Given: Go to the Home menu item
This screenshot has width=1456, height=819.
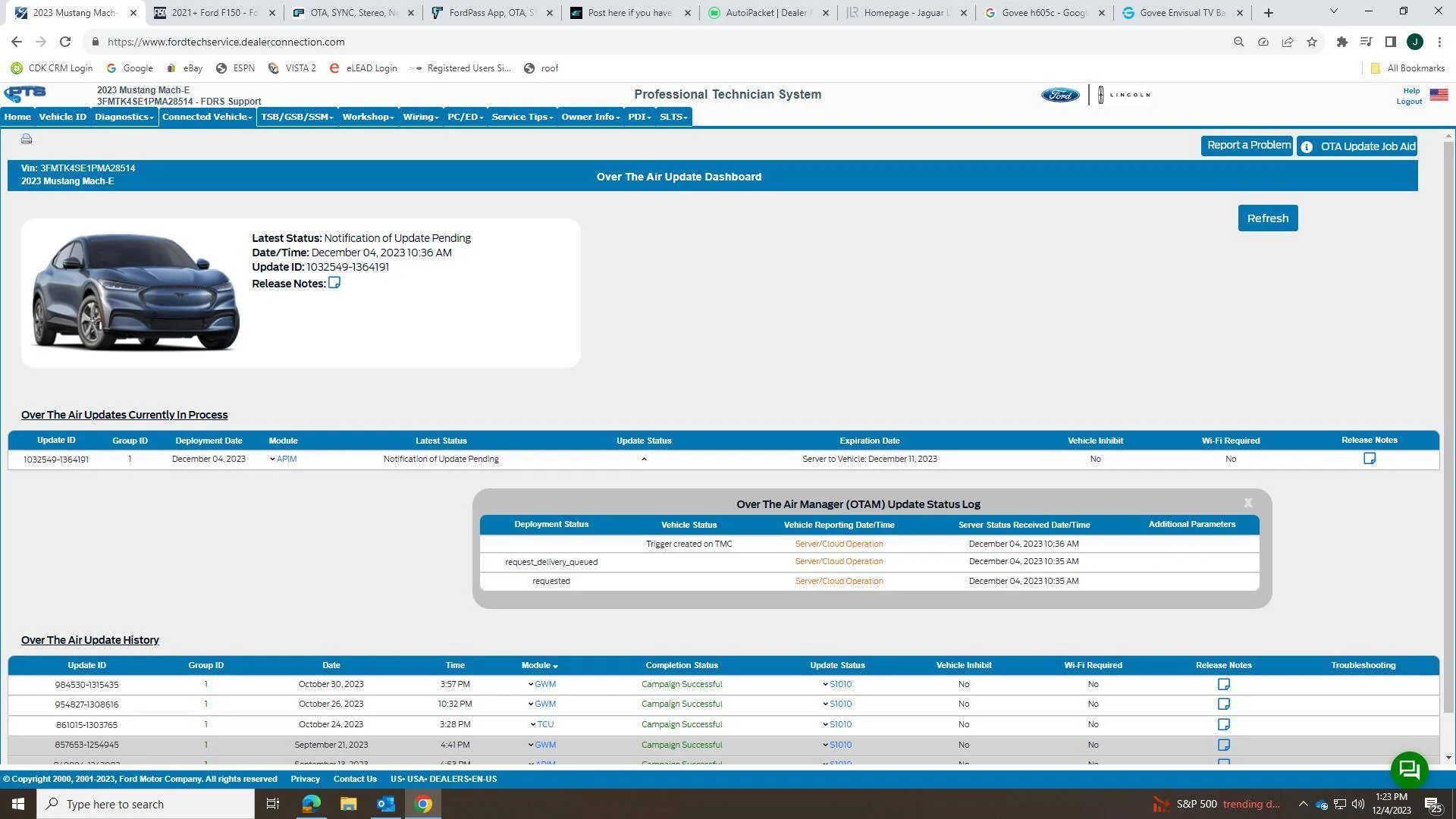Looking at the screenshot, I should [x=17, y=117].
